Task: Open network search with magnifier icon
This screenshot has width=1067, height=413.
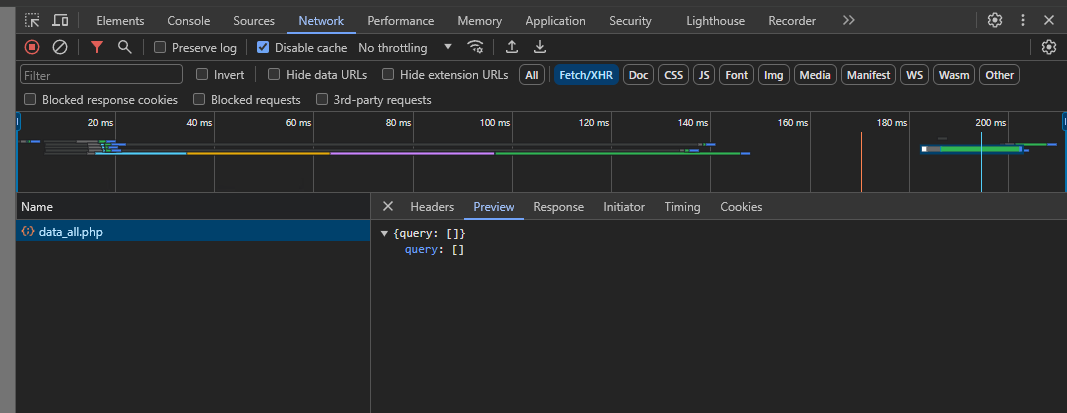Action: tap(125, 47)
